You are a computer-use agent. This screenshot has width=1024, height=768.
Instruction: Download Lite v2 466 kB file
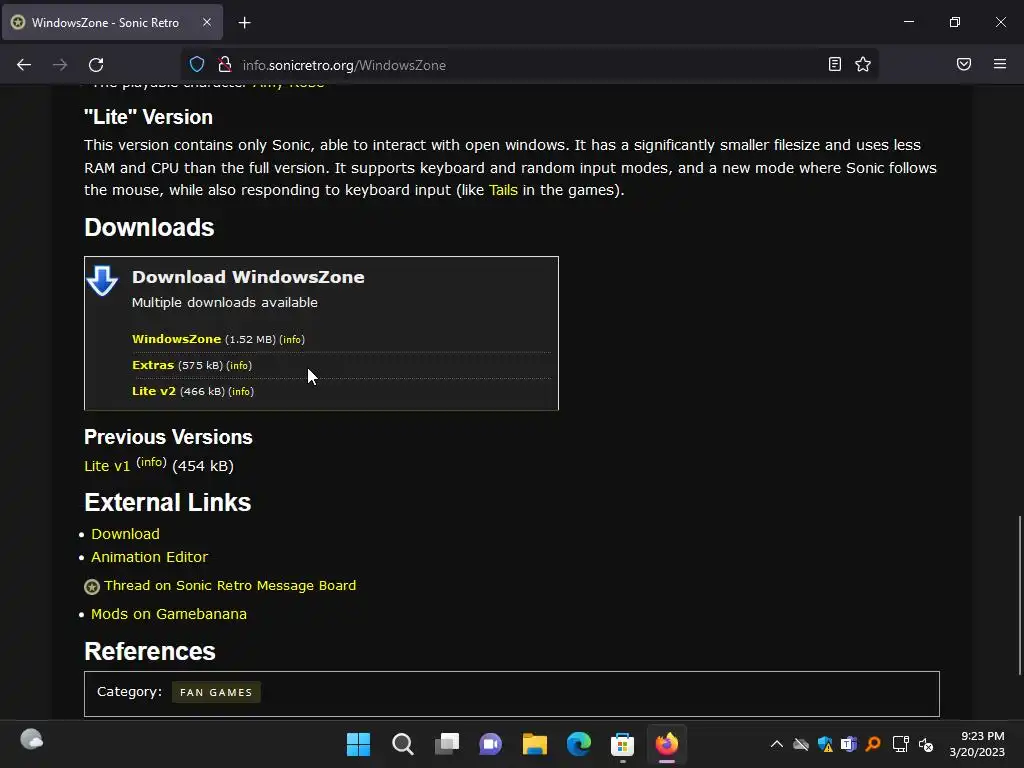tap(153, 391)
